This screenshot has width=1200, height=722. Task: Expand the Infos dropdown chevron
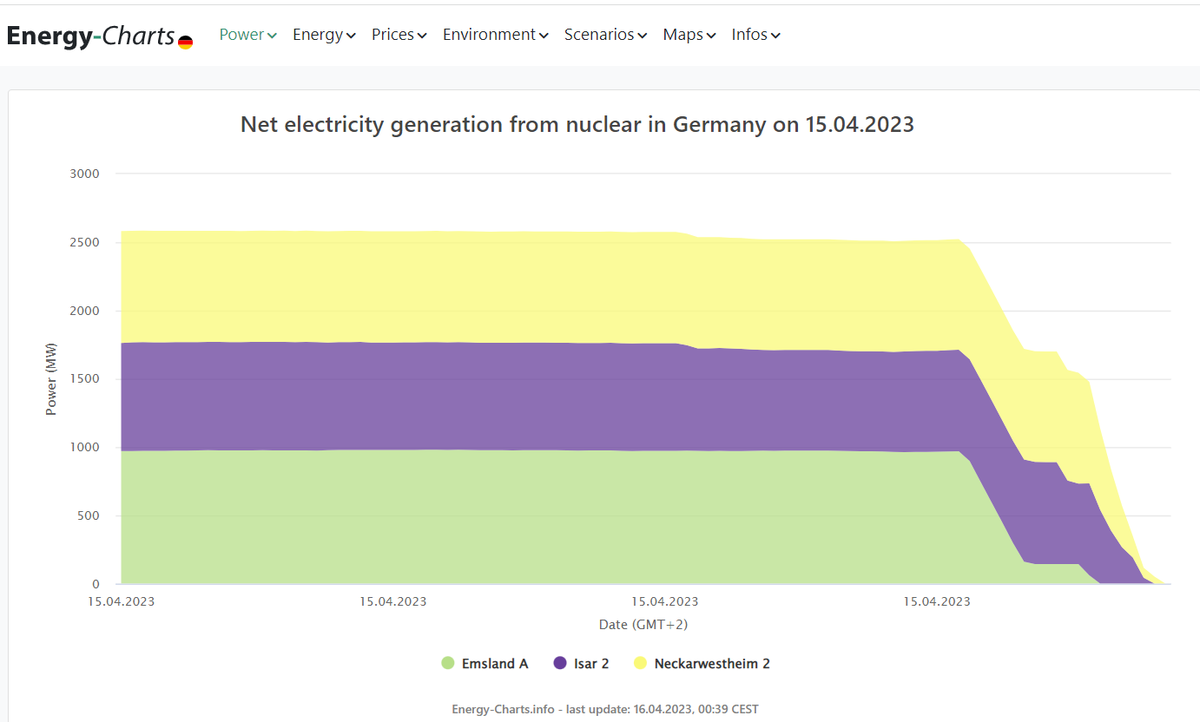(x=776, y=36)
